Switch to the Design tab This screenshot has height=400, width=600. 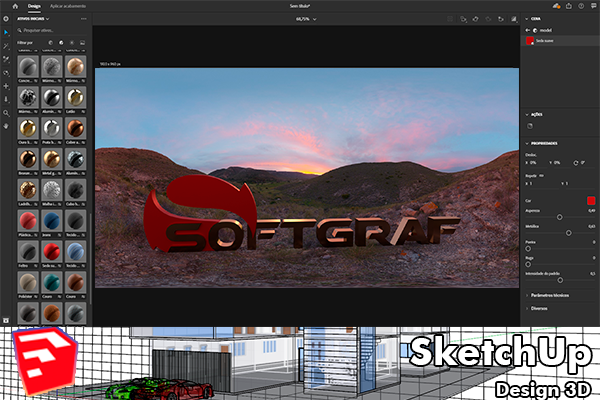pyautogui.click(x=34, y=6)
